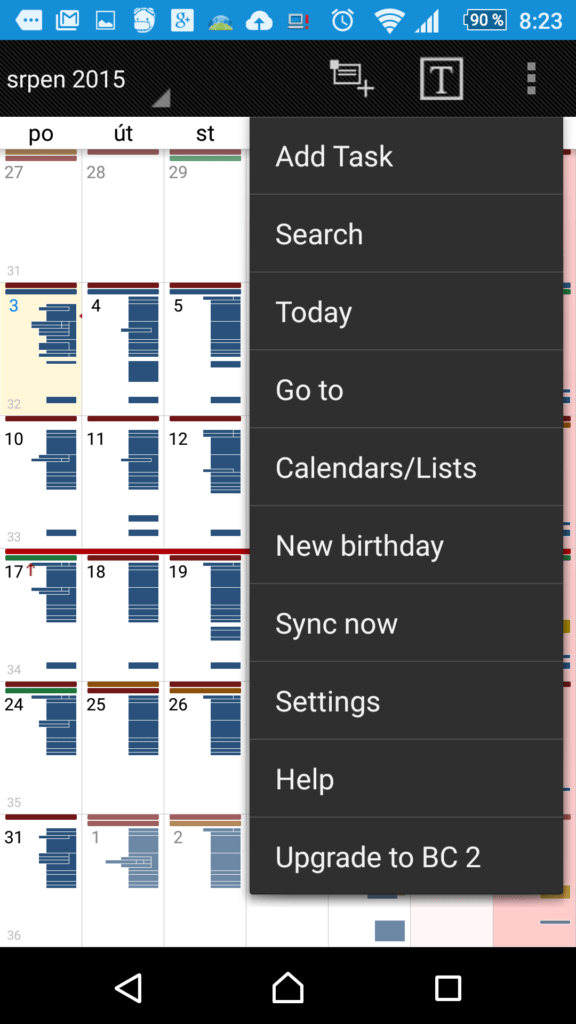The image size is (576, 1024).
Task: Open Settings from the menu
Action: 406,701
